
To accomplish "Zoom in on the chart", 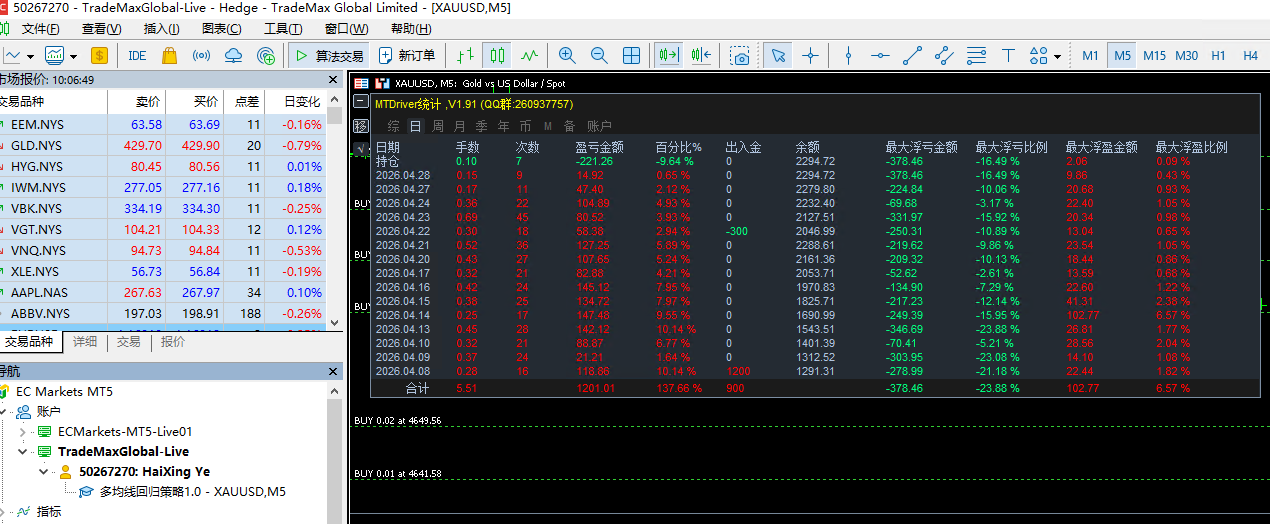I will click(567, 56).
